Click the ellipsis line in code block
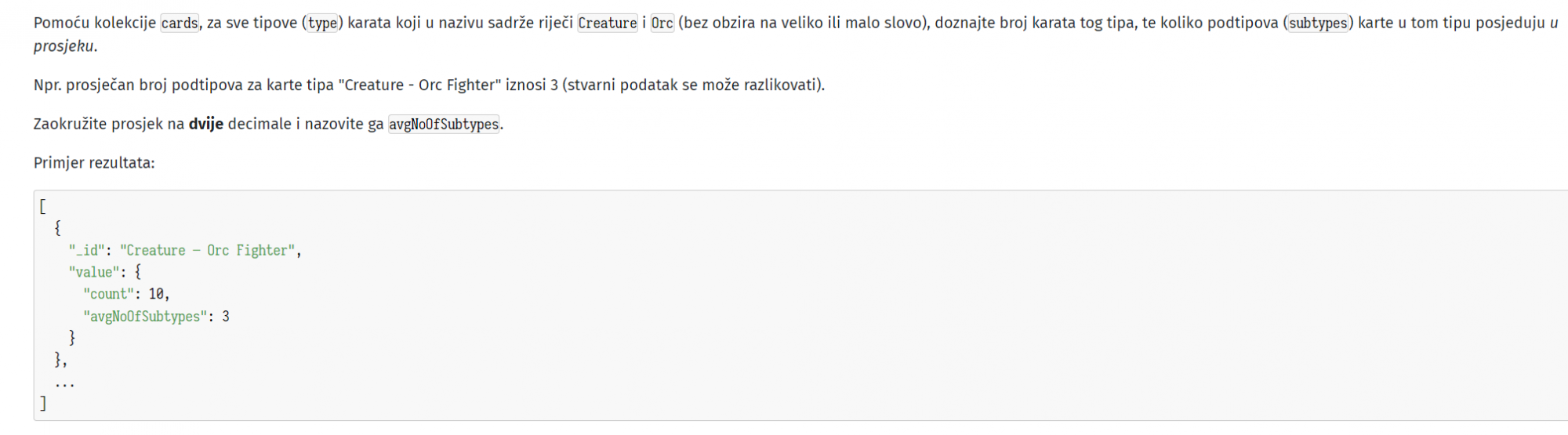The image size is (1568, 435). pos(64,384)
